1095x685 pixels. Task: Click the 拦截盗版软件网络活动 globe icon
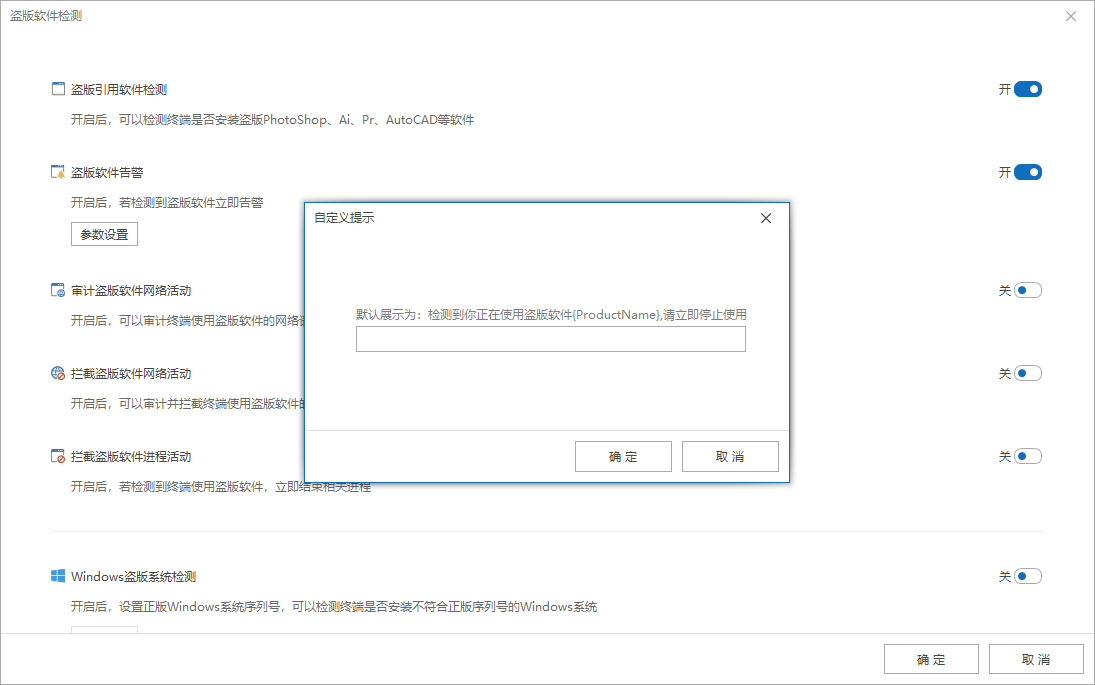[58, 373]
